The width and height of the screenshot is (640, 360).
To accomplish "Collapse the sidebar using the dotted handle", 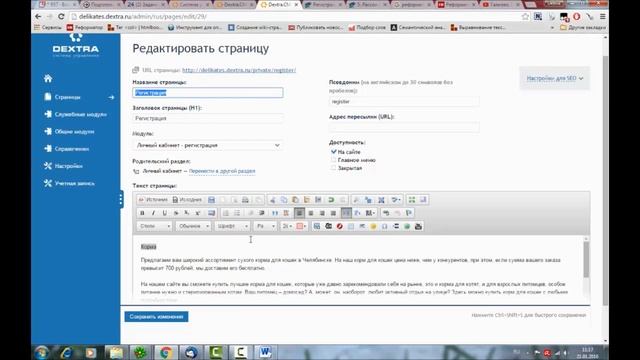I will (121, 199).
